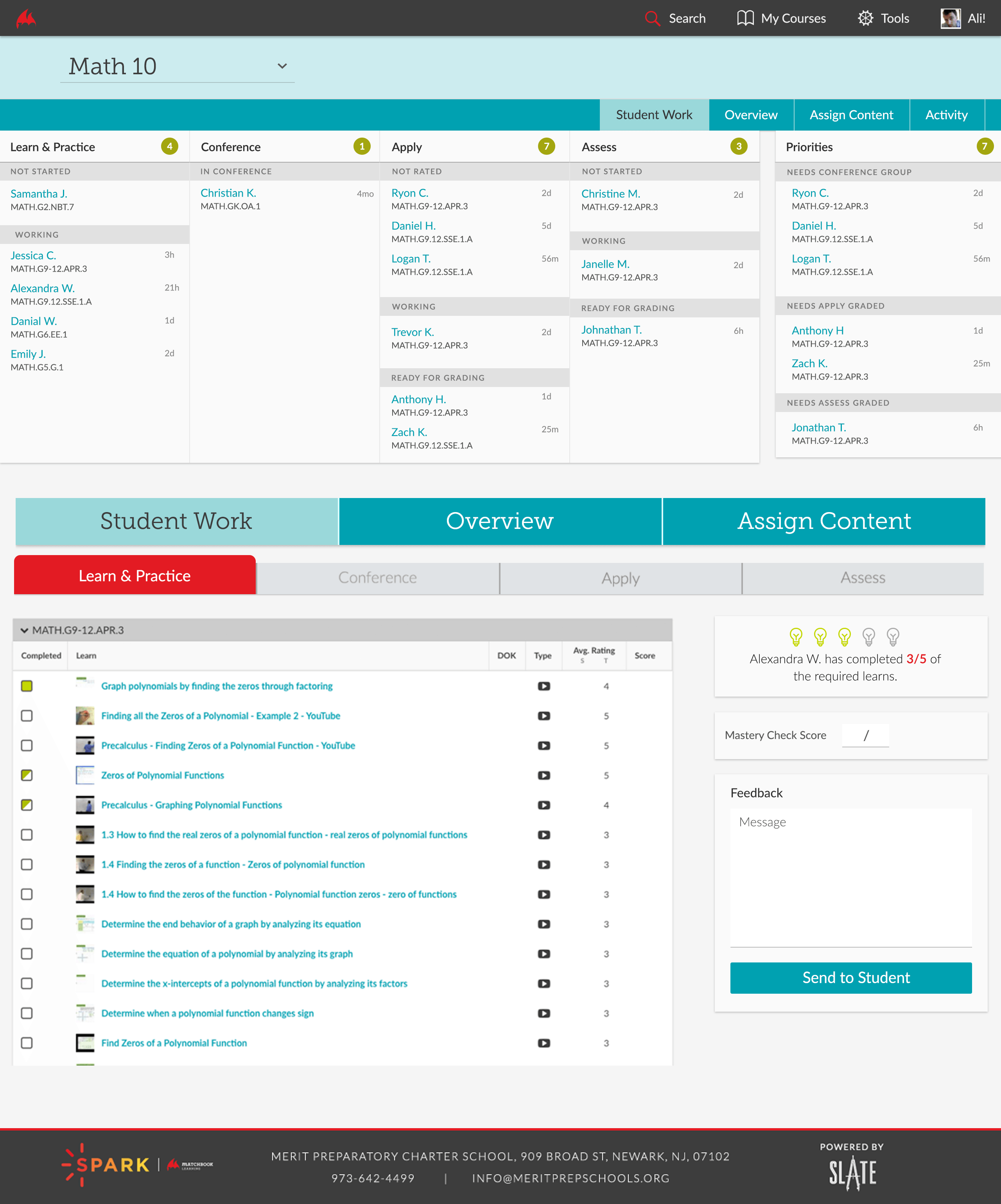Click the first lit lightbulb icon
1001x1204 pixels.
796,637
